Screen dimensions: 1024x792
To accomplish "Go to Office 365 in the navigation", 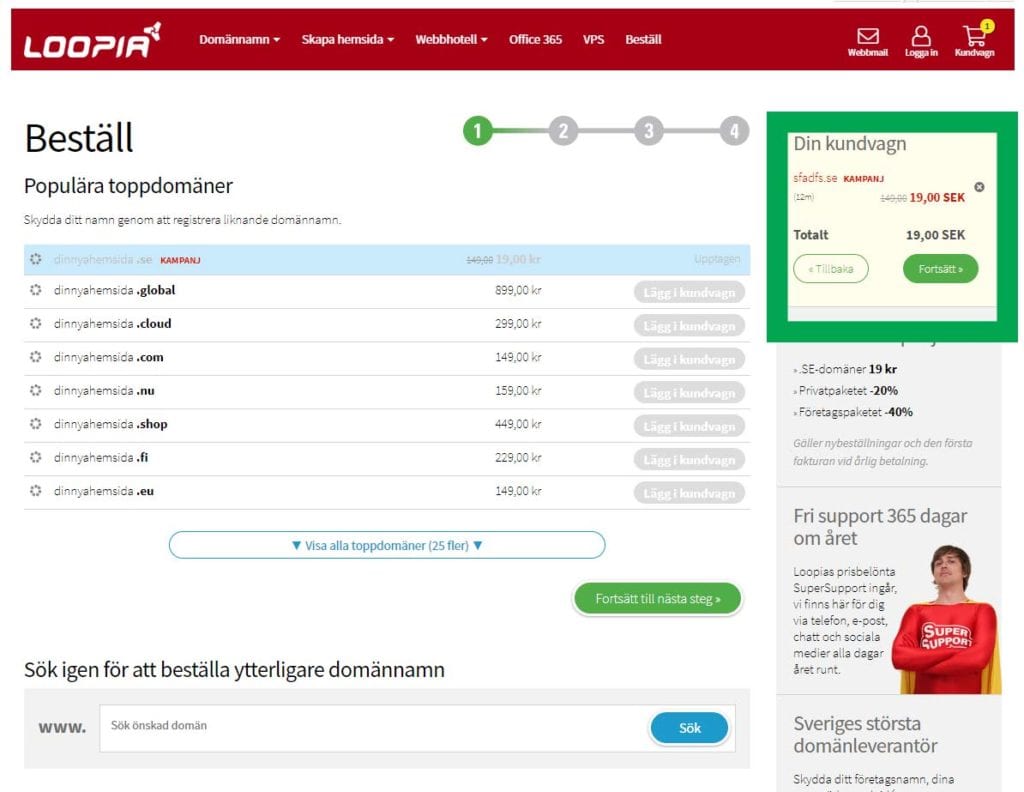I will (535, 39).
